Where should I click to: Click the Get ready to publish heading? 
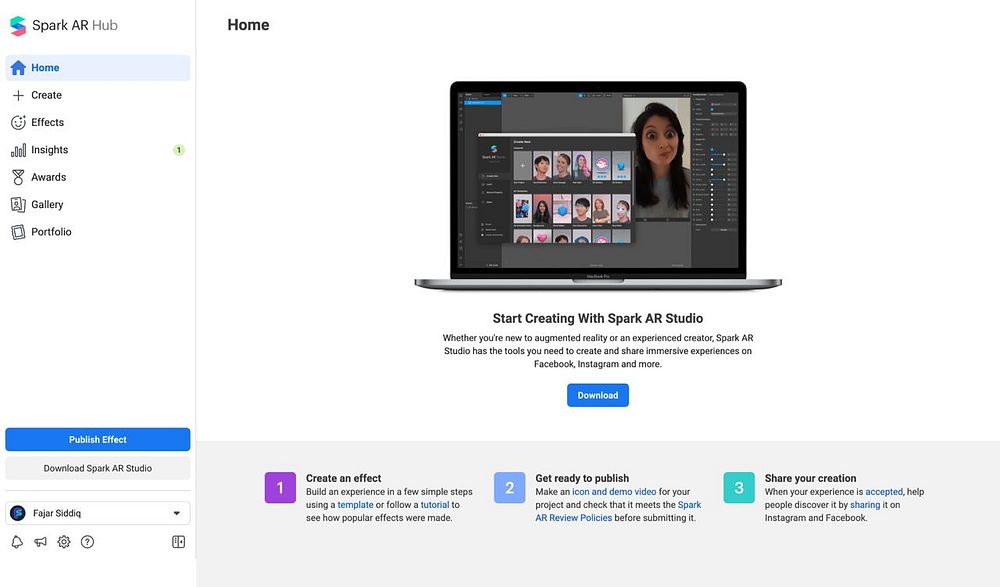582,478
